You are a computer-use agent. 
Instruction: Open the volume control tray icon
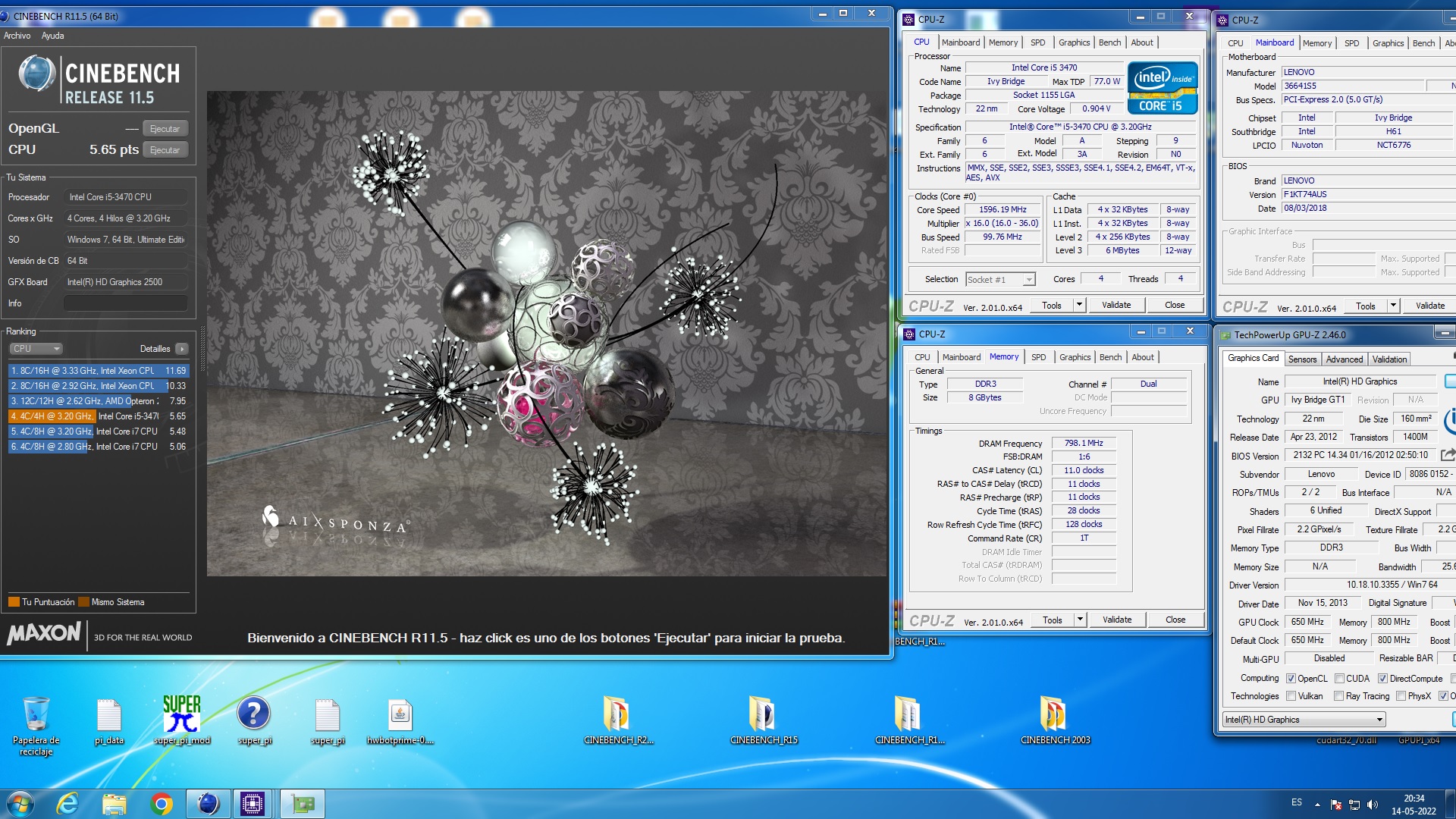[1372, 805]
